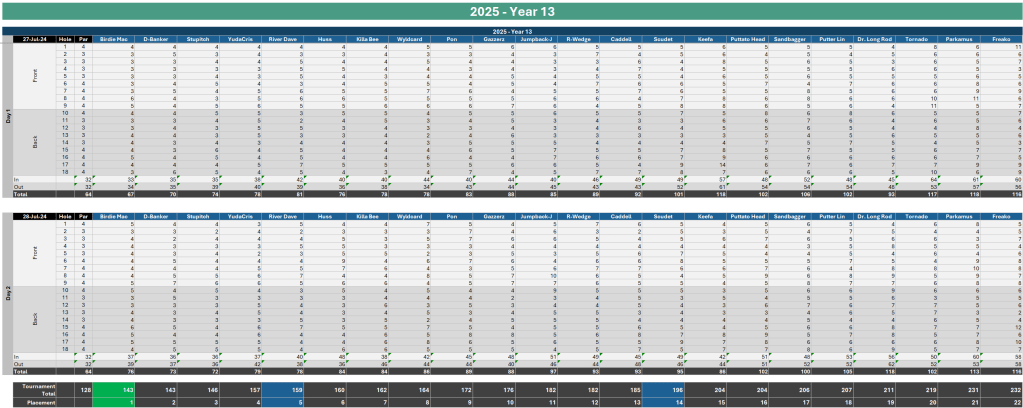Click the vertical Day 2 label
Image resolution: width=1023 pixels, height=408 pixels.
point(9,292)
